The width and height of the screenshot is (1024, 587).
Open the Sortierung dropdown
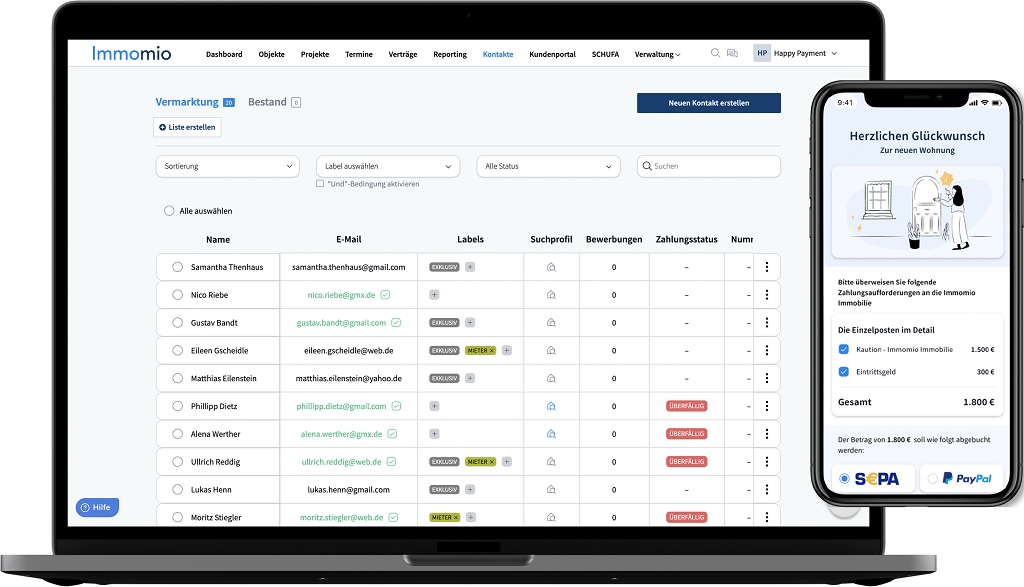(228, 167)
